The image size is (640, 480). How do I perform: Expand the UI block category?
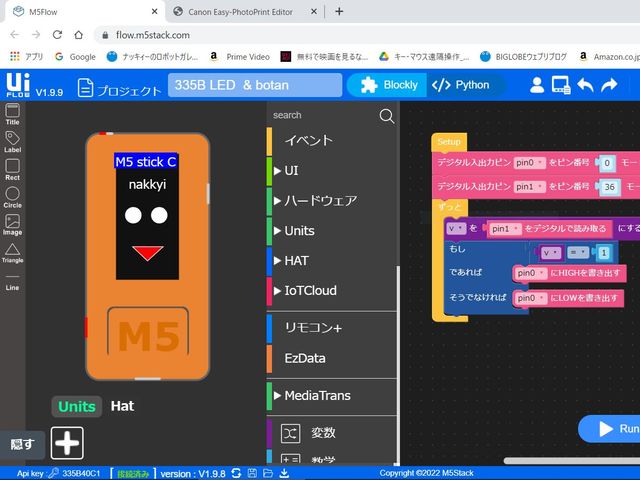pyautogui.click(x=332, y=171)
